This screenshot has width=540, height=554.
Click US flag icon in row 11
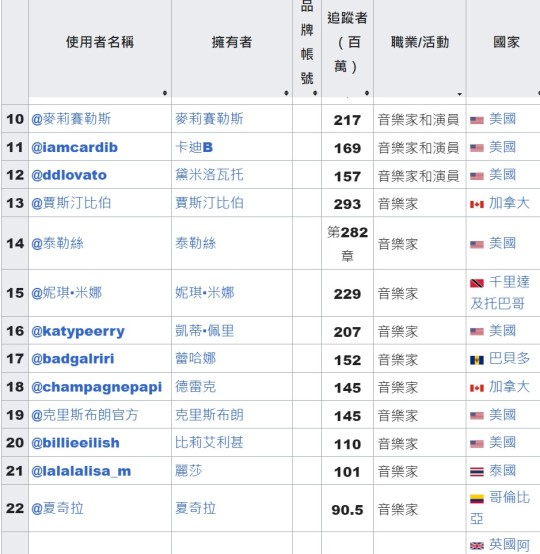coord(477,148)
